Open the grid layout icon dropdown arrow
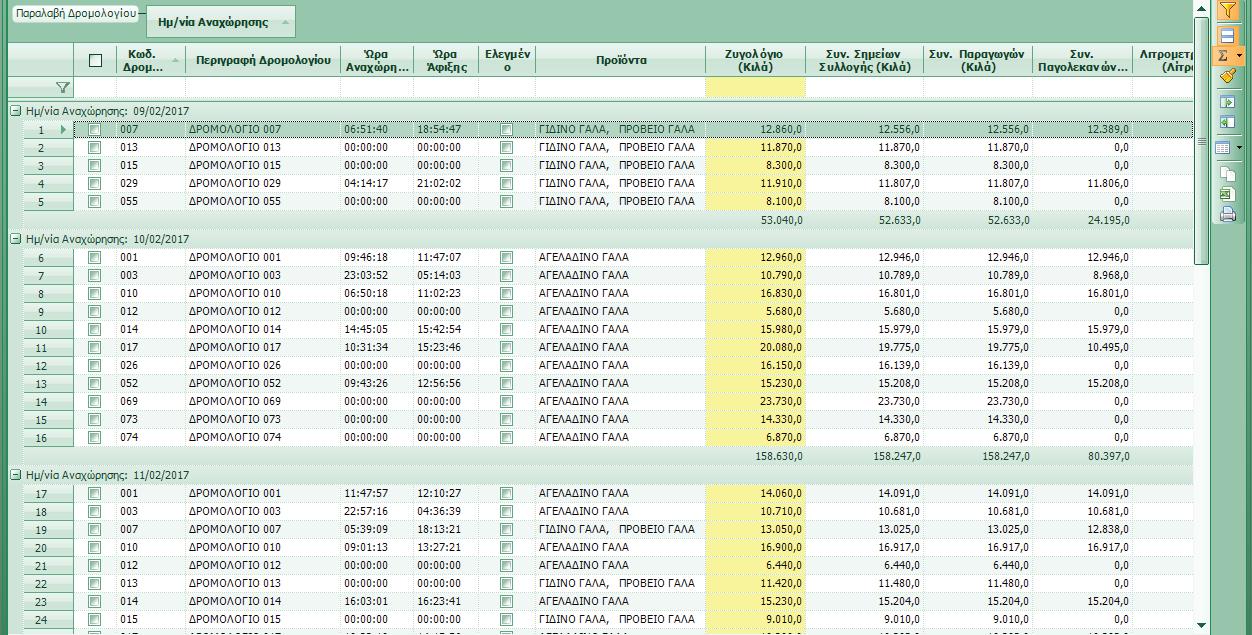This screenshot has height=635, width=1252. point(1240,148)
